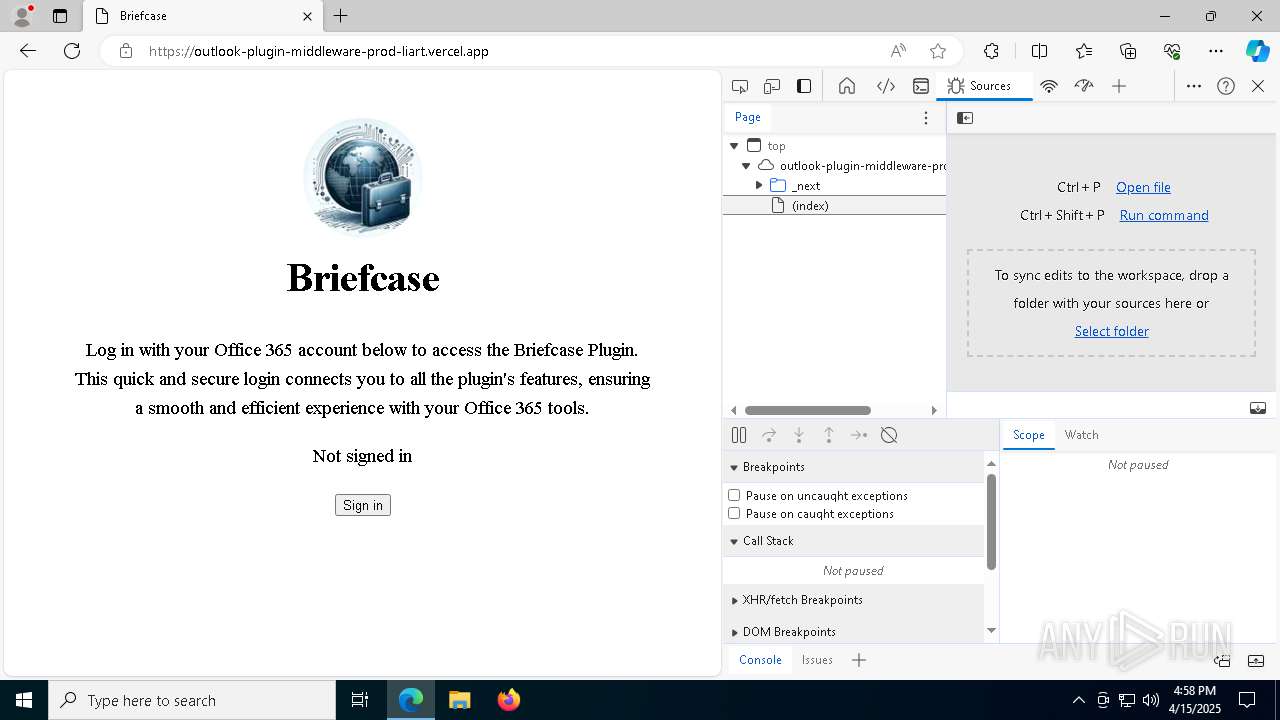Open the Issues drawer tab
Image resolution: width=1280 pixels, height=720 pixels.
coord(817,660)
